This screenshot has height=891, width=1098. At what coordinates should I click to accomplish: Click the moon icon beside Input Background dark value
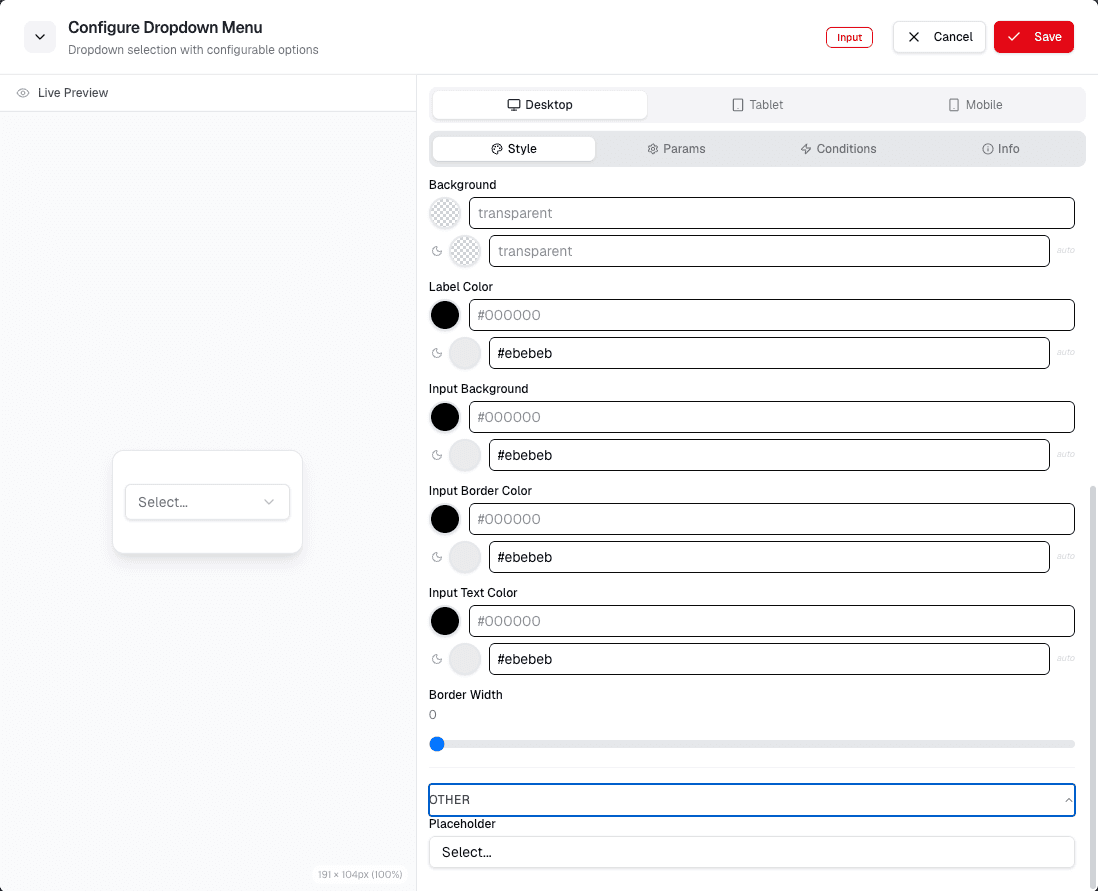(x=437, y=455)
